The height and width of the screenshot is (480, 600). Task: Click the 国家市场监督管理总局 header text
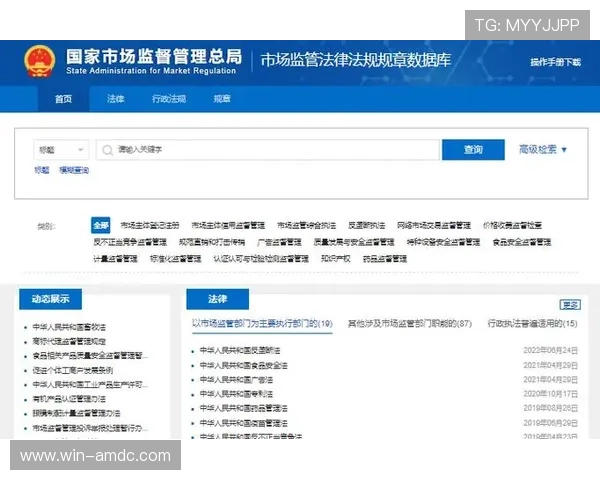coord(154,56)
